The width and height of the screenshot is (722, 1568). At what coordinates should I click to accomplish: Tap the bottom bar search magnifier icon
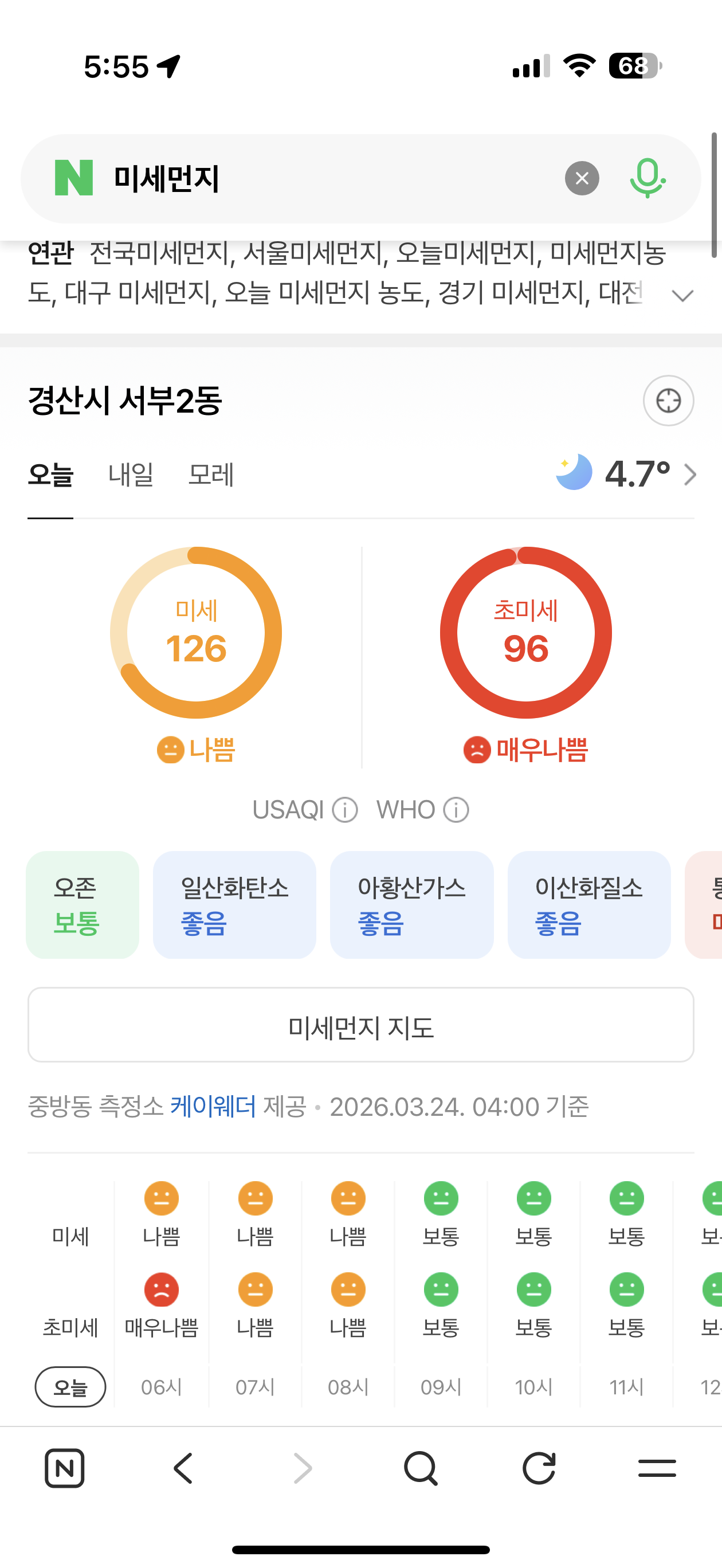tap(421, 1468)
